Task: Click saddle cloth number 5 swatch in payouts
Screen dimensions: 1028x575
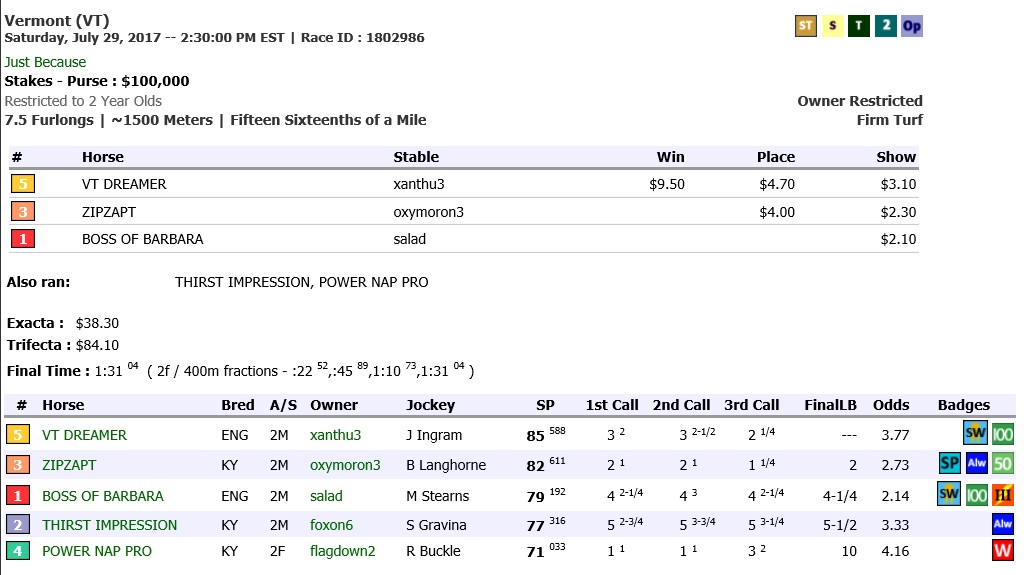Action: click(x=23, y=184)
